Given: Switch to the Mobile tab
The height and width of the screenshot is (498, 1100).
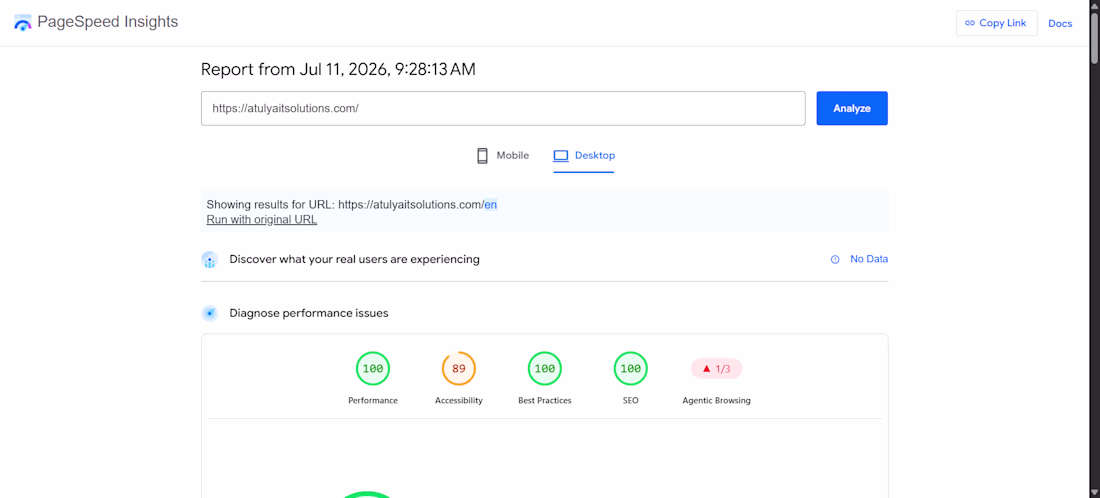Looking at the screenshot, I should tap(502, 156).
